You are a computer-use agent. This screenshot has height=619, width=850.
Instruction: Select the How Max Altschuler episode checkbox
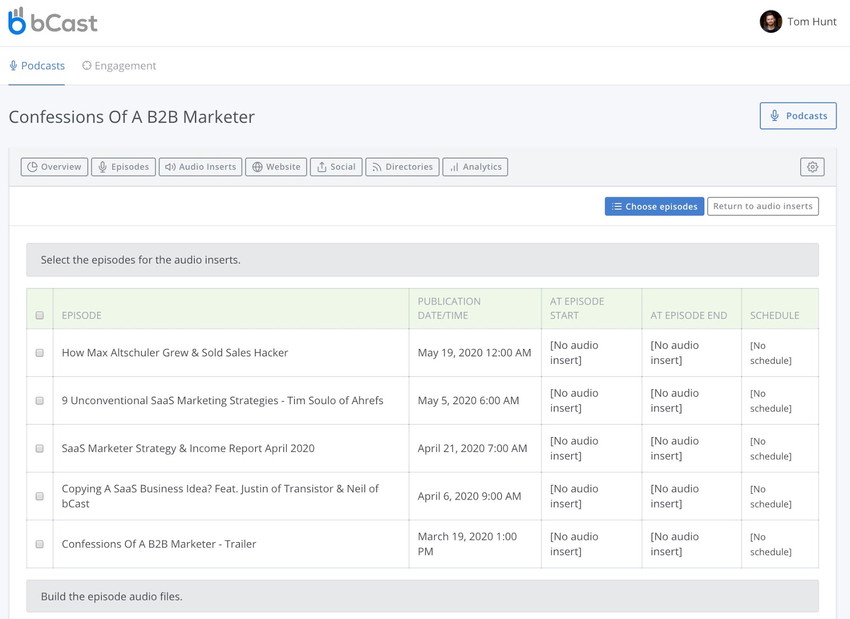point(39,352)
